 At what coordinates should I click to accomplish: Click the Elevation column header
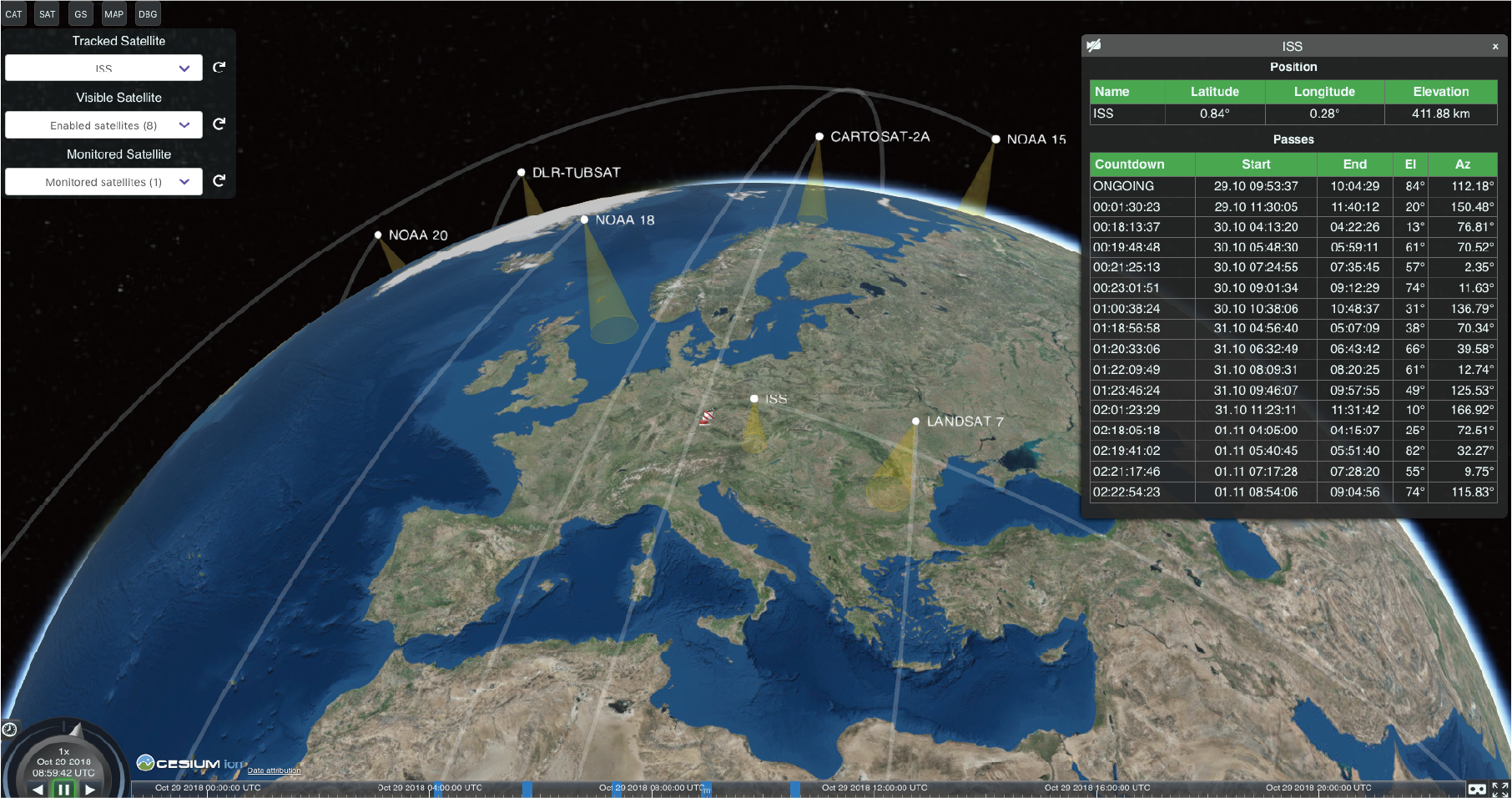1441,92
